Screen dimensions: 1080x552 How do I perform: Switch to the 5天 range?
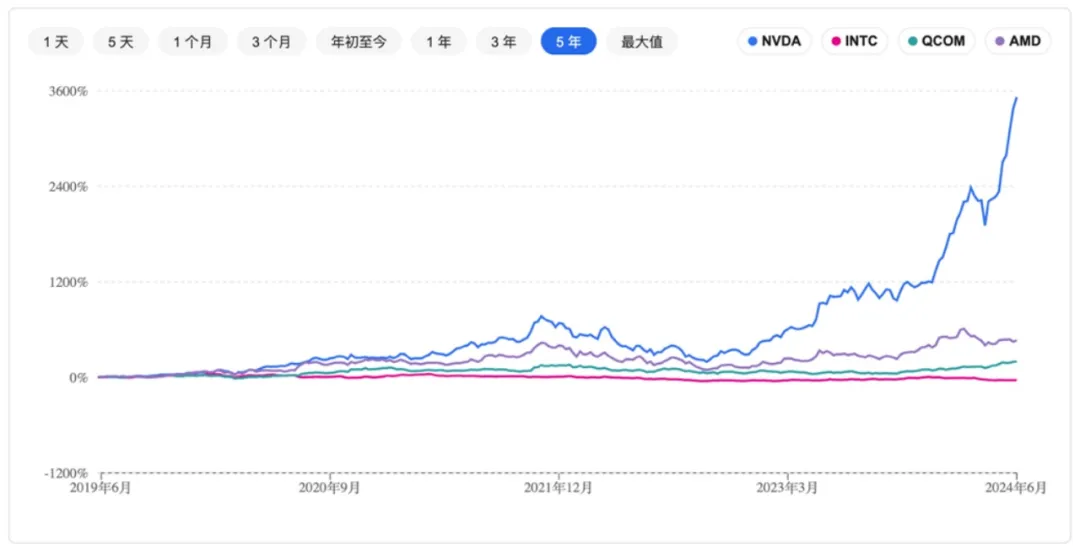tap(120, 42)
